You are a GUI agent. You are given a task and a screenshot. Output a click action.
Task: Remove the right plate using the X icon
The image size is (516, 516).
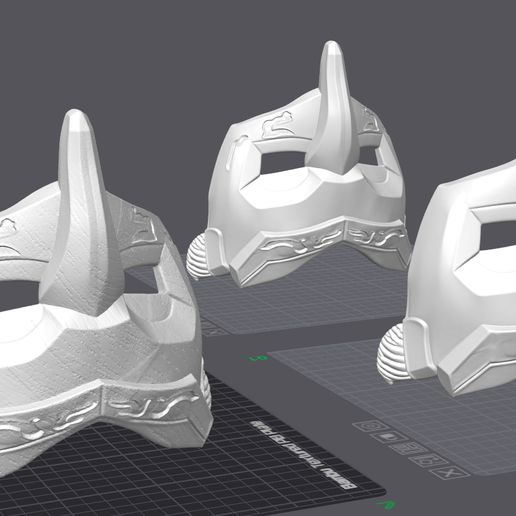449,473
